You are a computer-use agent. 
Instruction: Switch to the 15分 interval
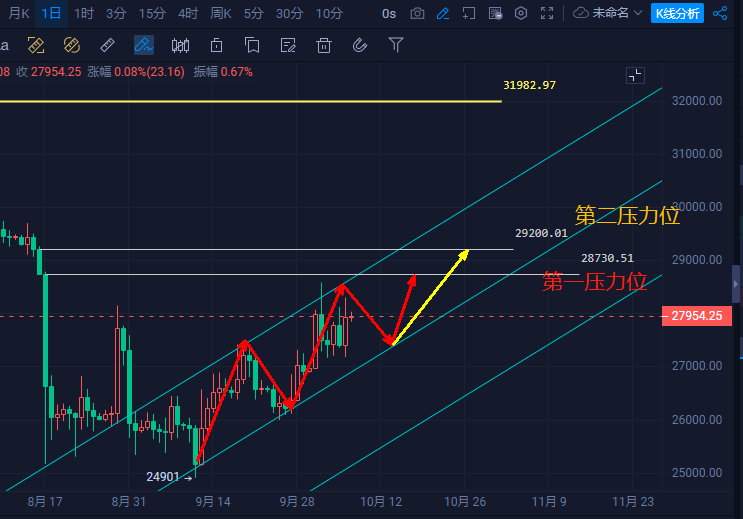(152, 13)
